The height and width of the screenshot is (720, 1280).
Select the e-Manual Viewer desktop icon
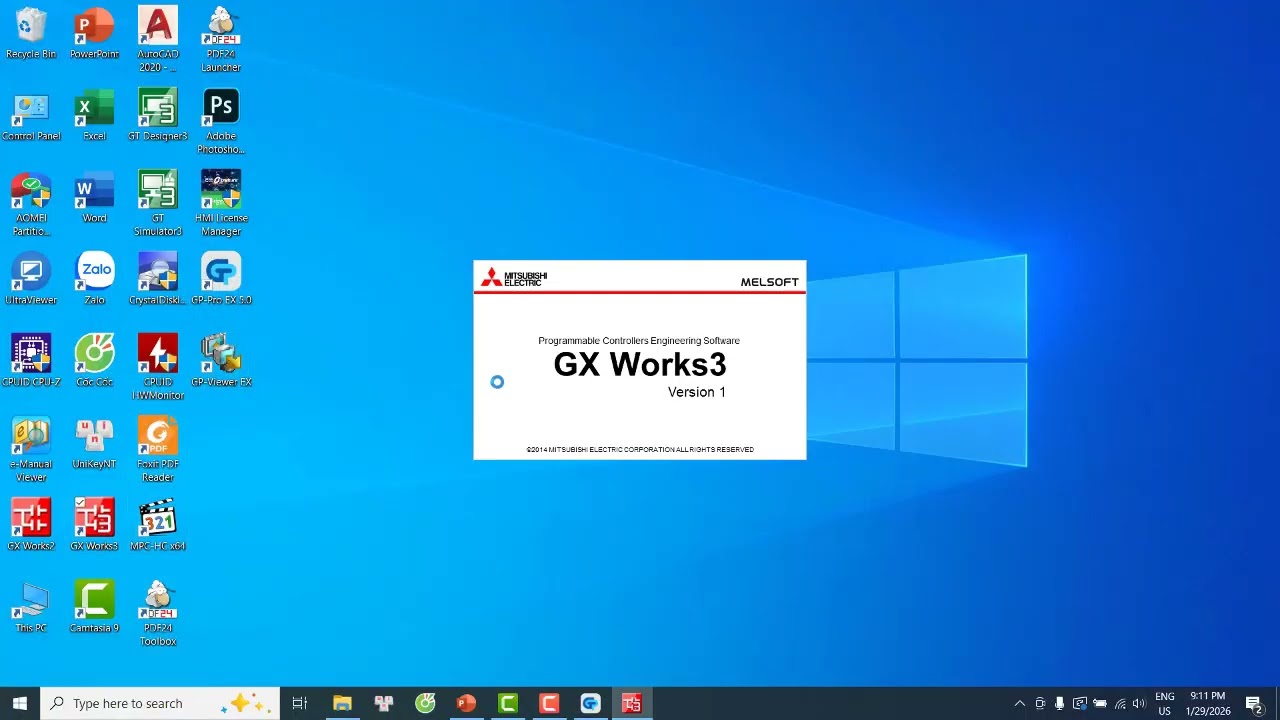[31, 450]
